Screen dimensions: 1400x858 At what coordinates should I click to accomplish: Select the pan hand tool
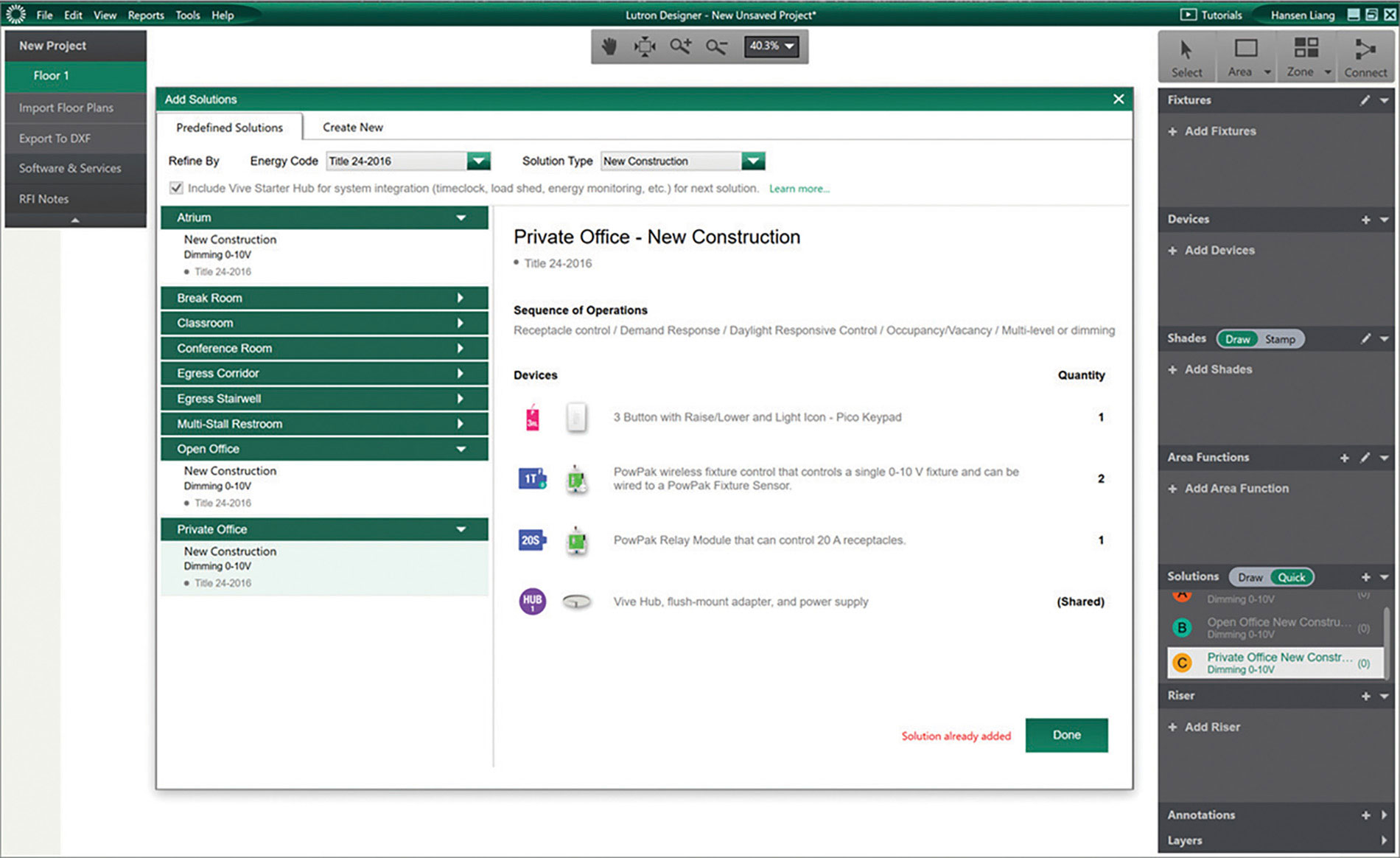(x=609, y=46)
